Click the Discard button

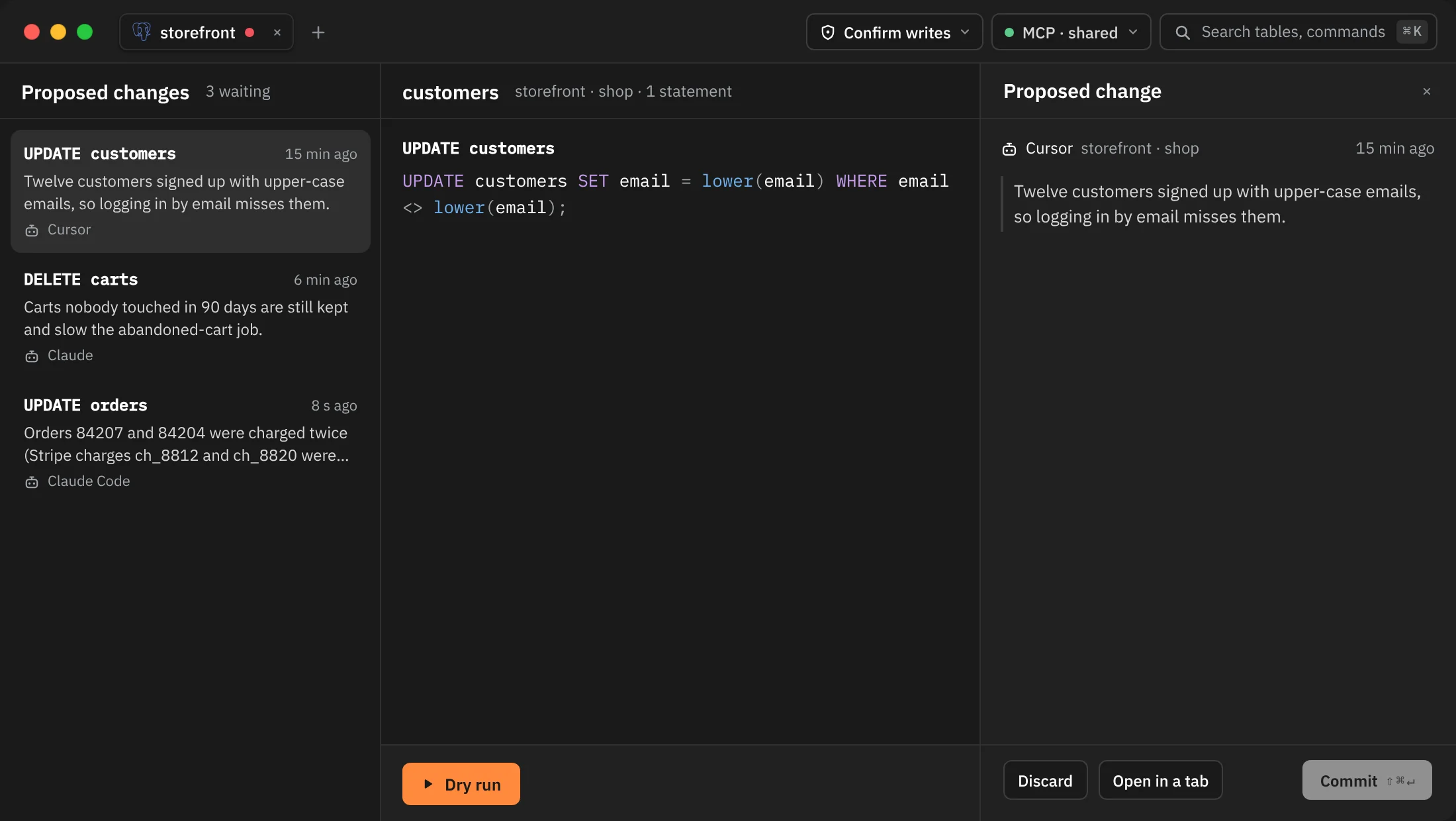[1045, 781]
